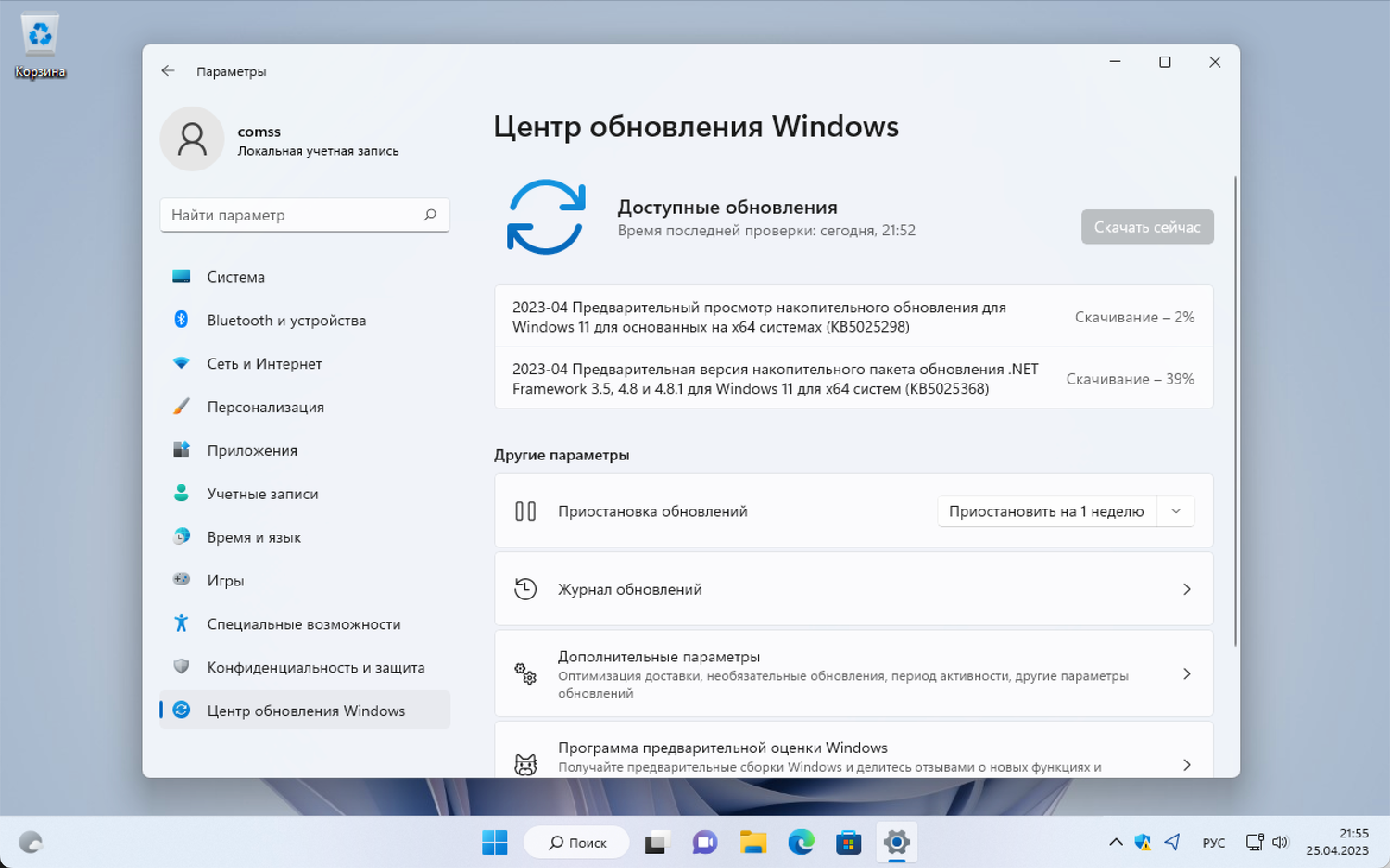Click the Локальная учетная запись label
1390x868 pixels.
pyautogui.click(x=318, y=151)
